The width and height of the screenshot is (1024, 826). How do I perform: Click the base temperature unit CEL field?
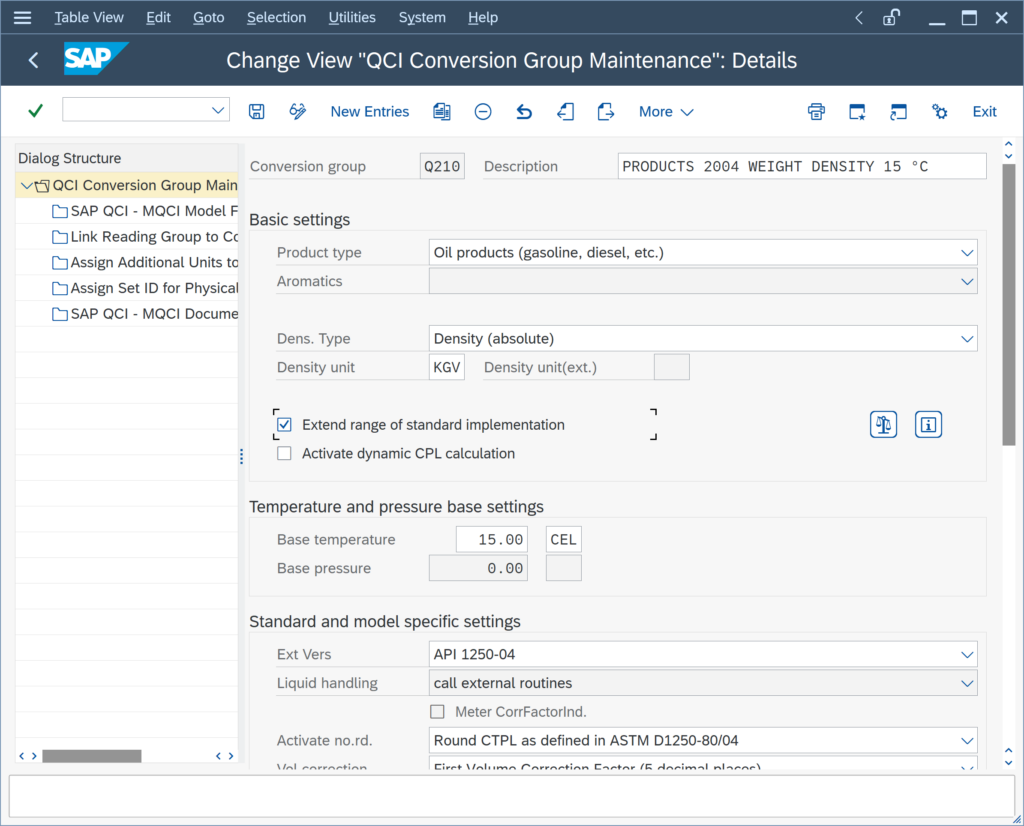tap(563, 540)
